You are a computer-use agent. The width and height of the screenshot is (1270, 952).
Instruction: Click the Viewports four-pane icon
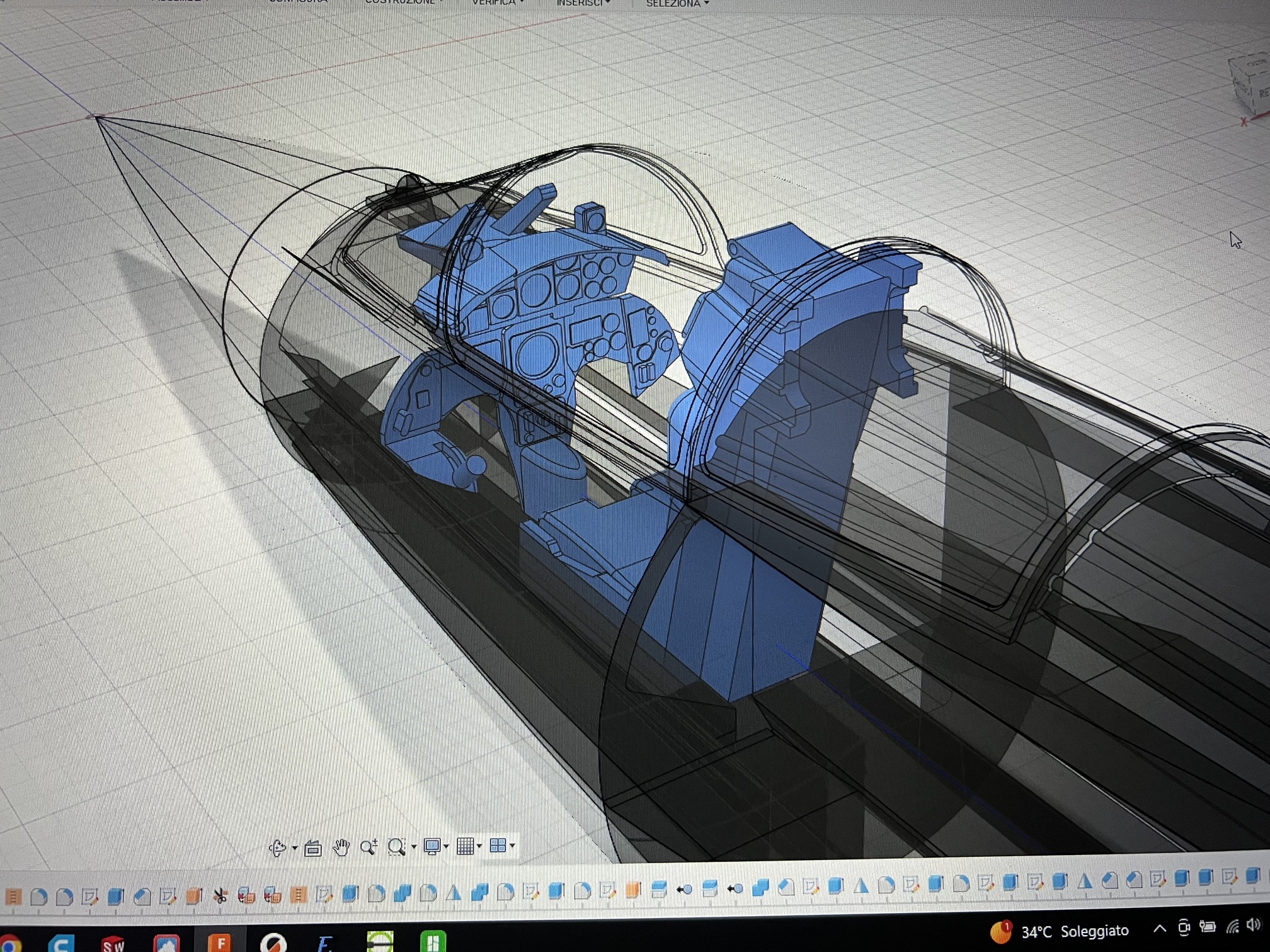click(x=498, y=845)
